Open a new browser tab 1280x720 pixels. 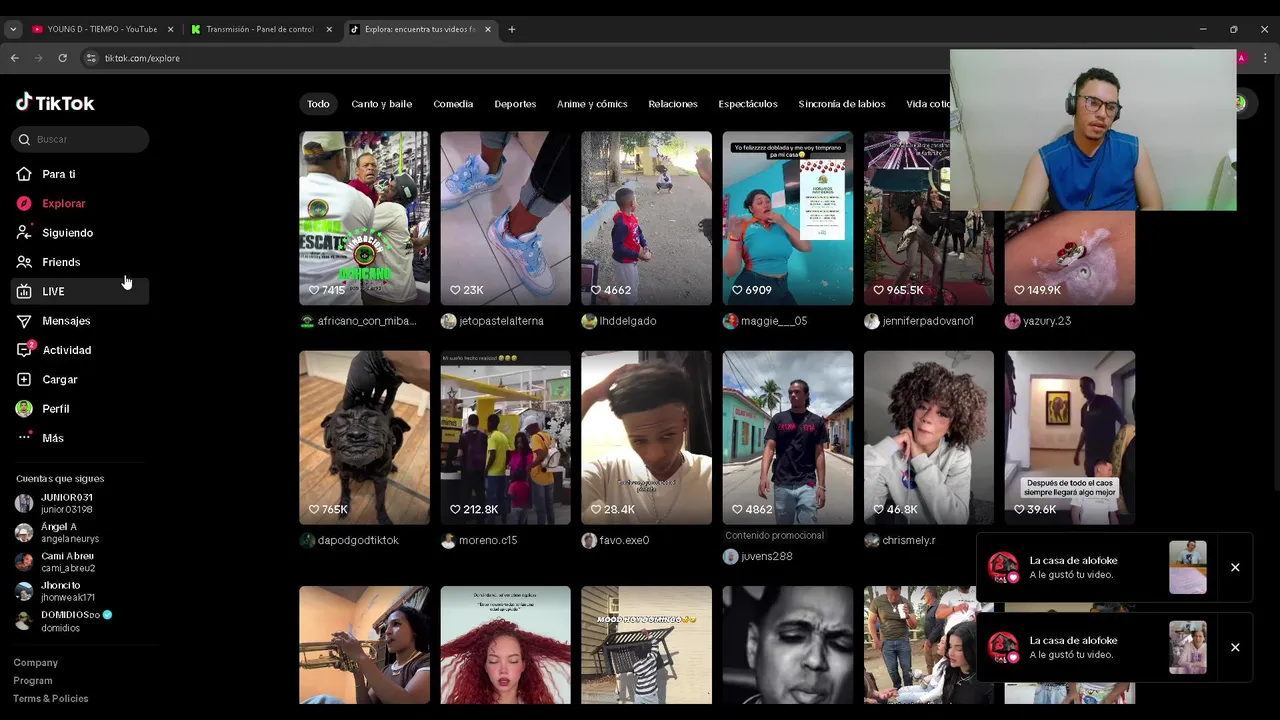[x=512, y=29]
